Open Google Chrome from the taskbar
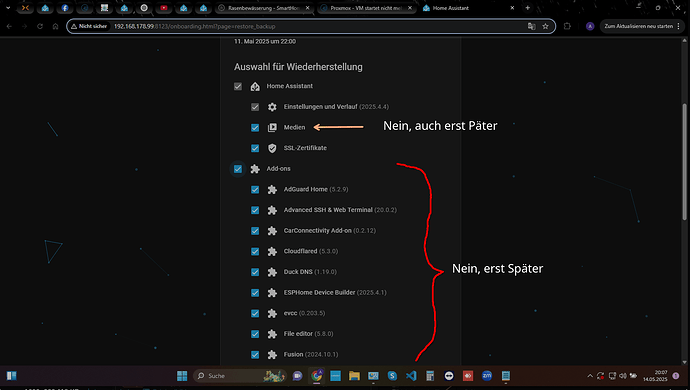The image size is (690, 390). point(317,376)
